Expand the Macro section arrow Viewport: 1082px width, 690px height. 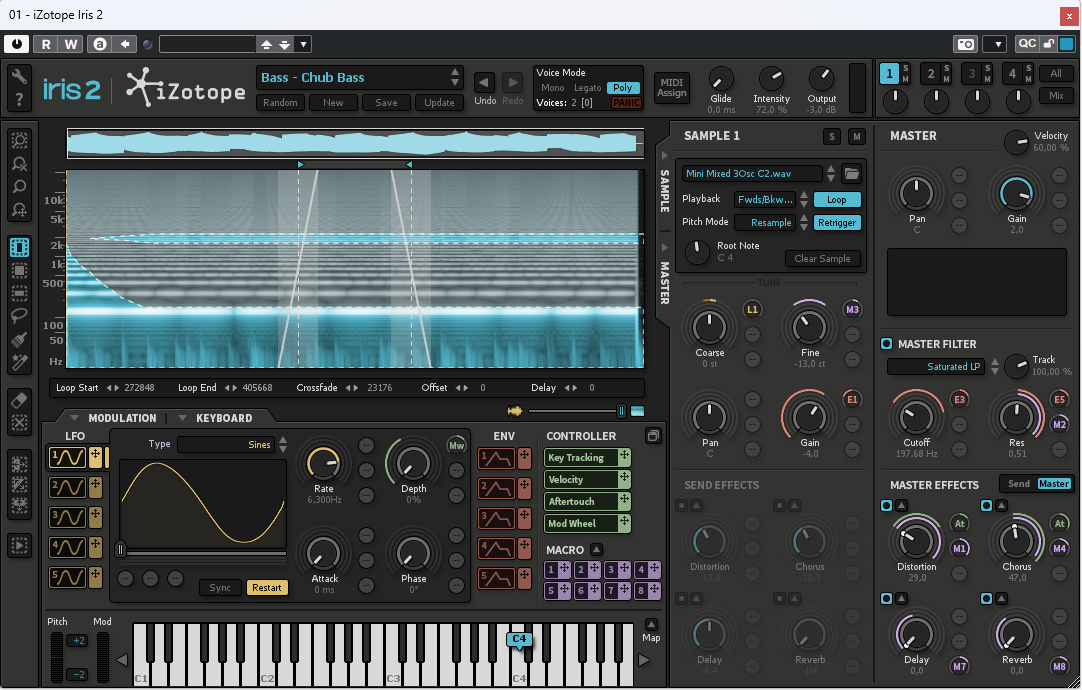tap(596, 549)
